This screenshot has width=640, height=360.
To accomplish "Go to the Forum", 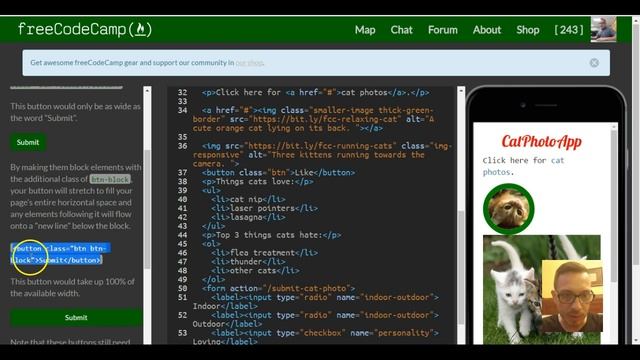I will point(443,30).
